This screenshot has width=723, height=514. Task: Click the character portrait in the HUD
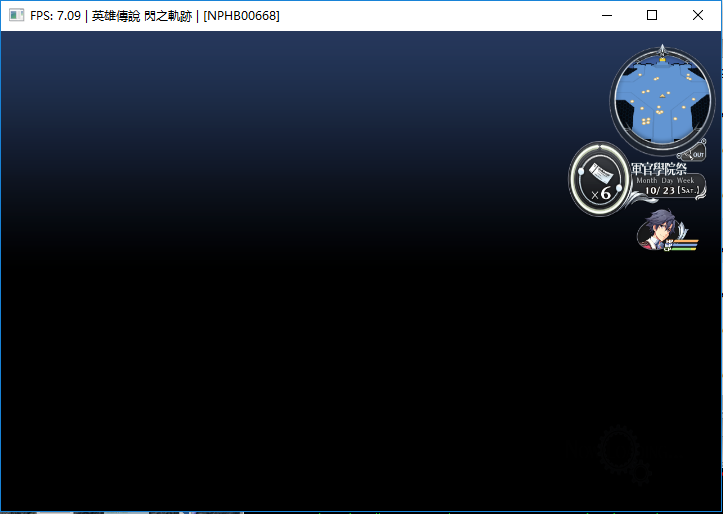click(658, 230)
